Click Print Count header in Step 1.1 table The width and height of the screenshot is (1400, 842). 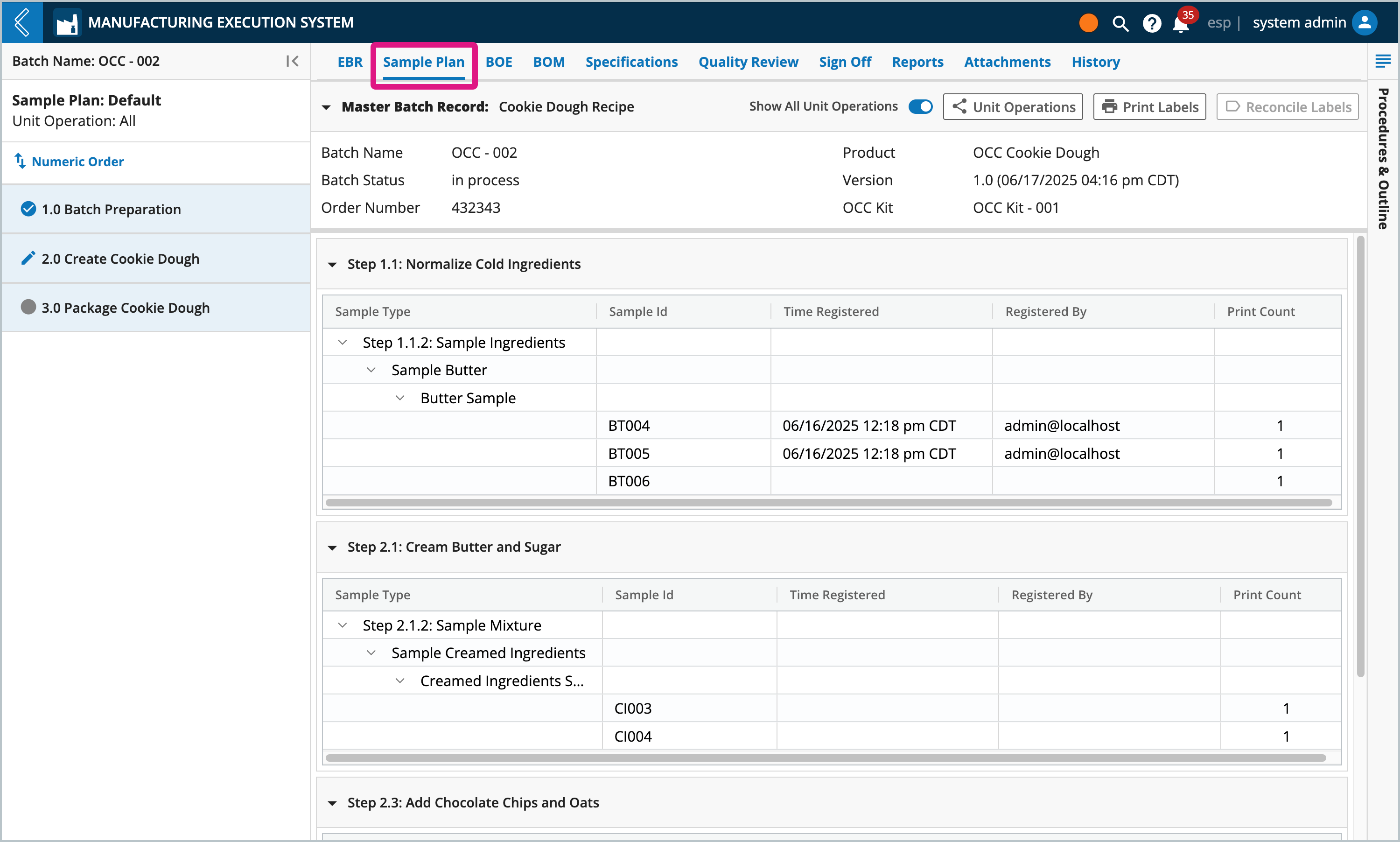[1277, 311]
